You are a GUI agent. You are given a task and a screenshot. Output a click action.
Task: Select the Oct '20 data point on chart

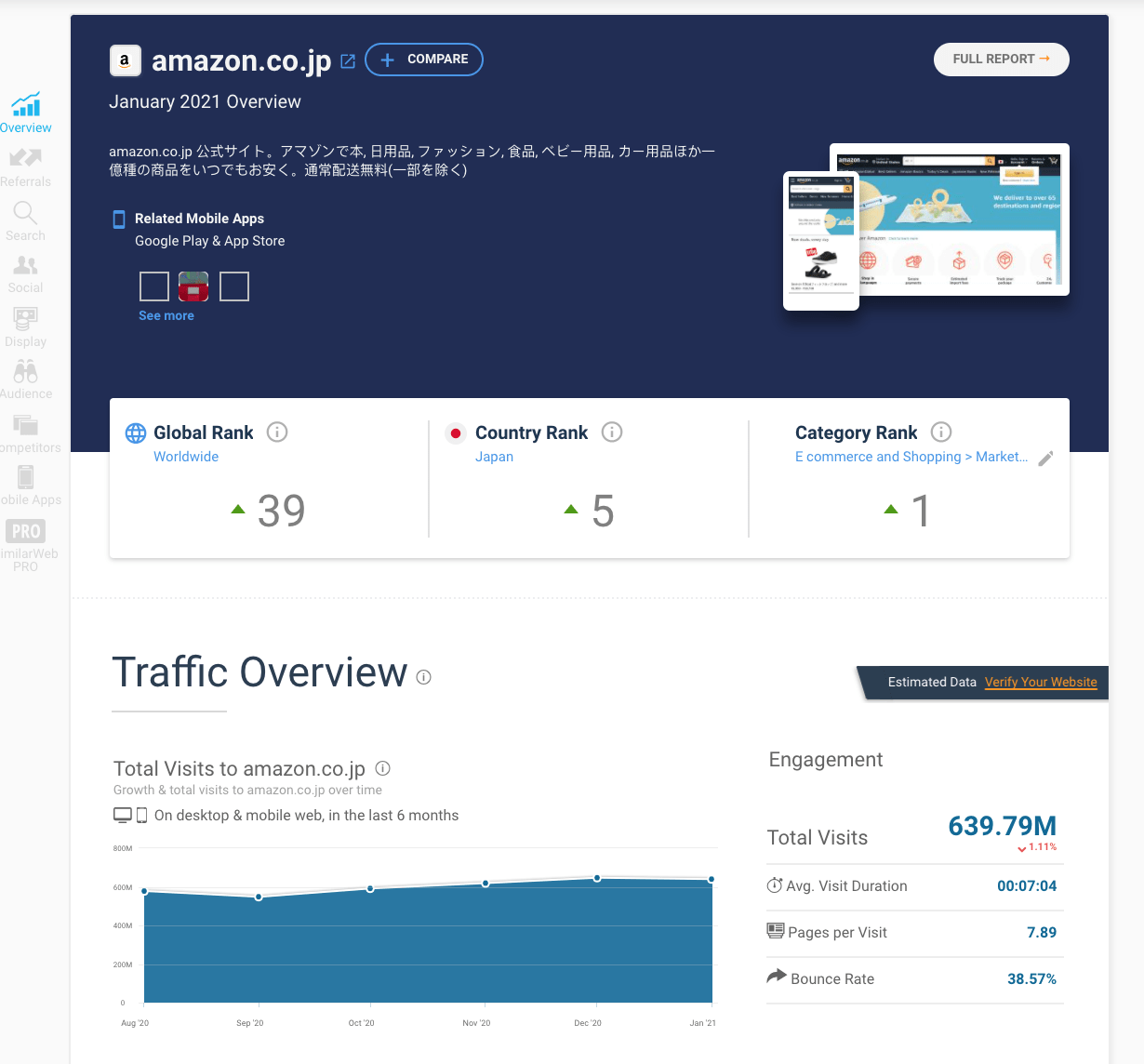pos(370,888)
